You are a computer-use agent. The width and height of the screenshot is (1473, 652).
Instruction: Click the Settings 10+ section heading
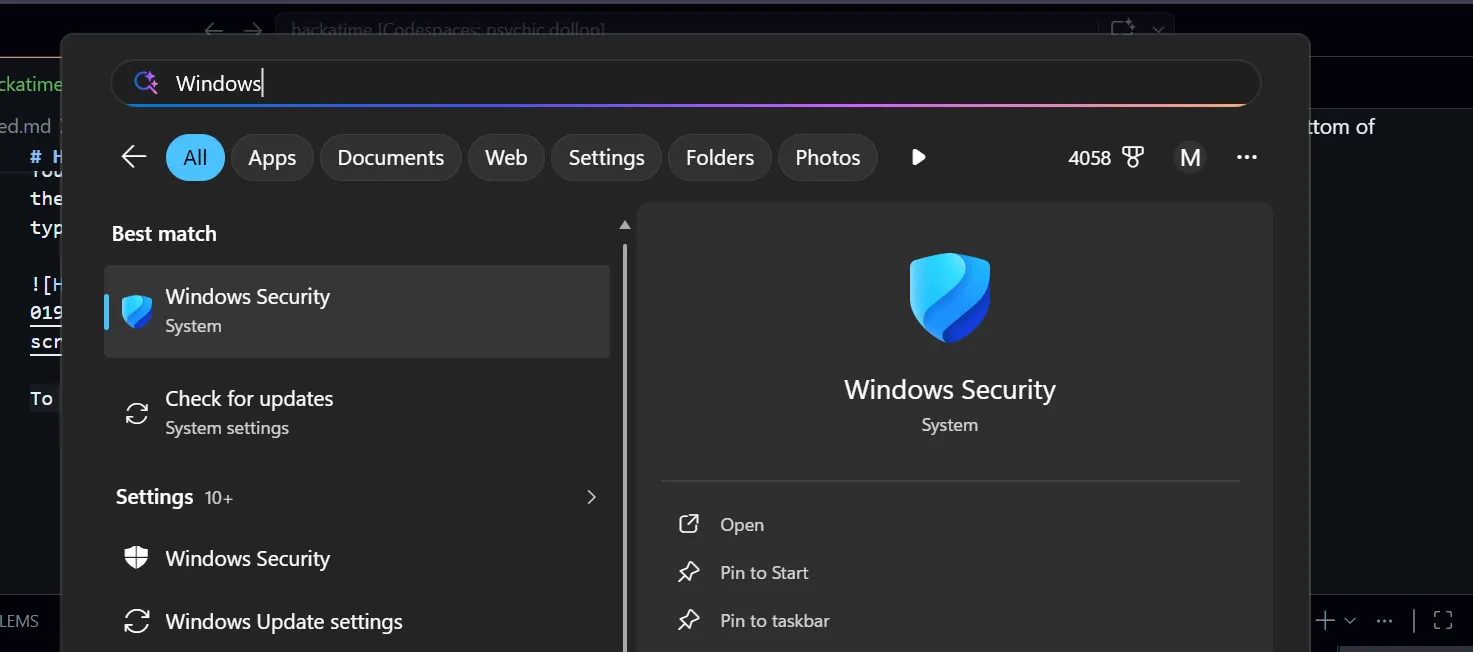coord(174,497)
